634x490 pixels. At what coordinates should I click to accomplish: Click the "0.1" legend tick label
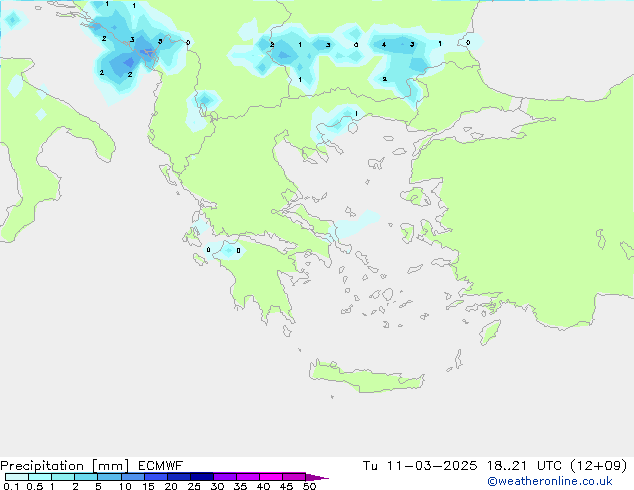point(11,486)
